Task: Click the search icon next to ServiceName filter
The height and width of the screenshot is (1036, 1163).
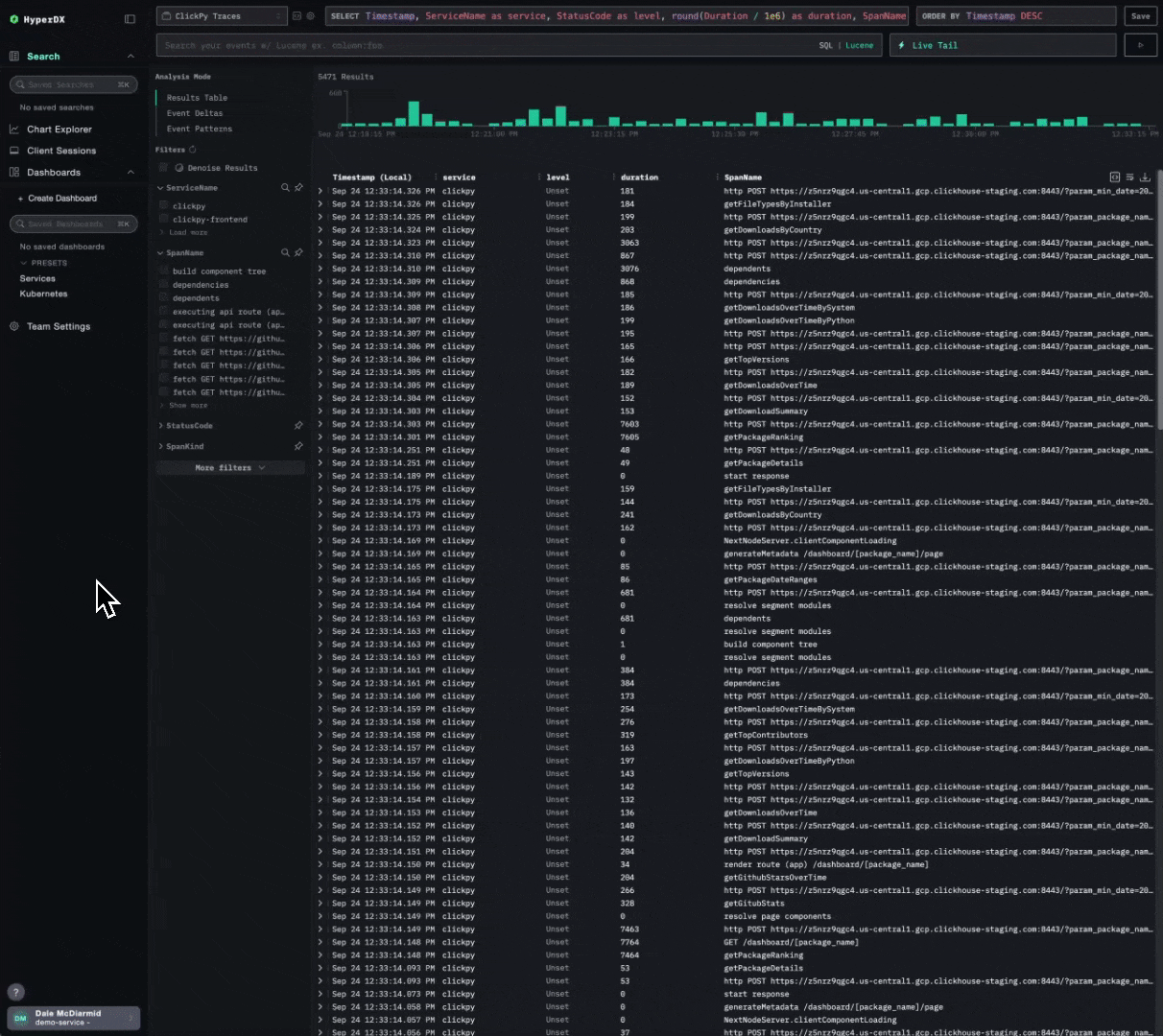Action: tap(284, 188)
